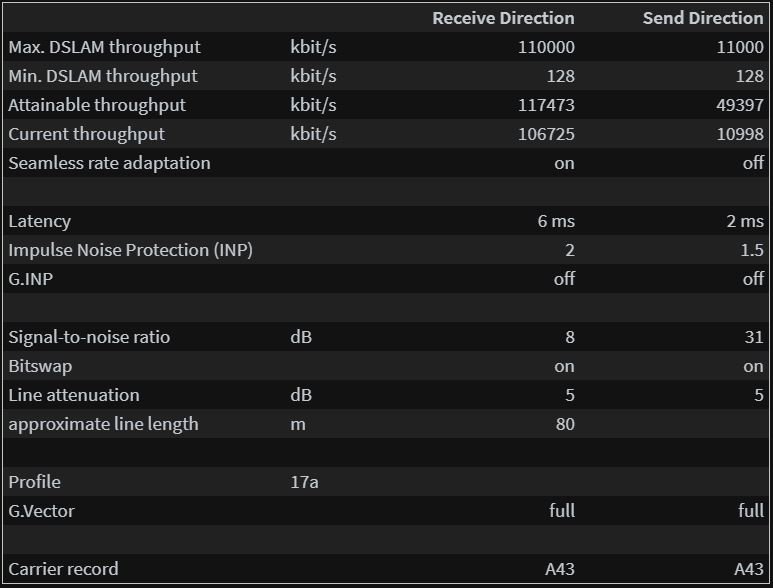This screenshot has height=588, width=773.
Task: Click the Signal-to-noise ratio label
Action: click(x=89, y=337)
